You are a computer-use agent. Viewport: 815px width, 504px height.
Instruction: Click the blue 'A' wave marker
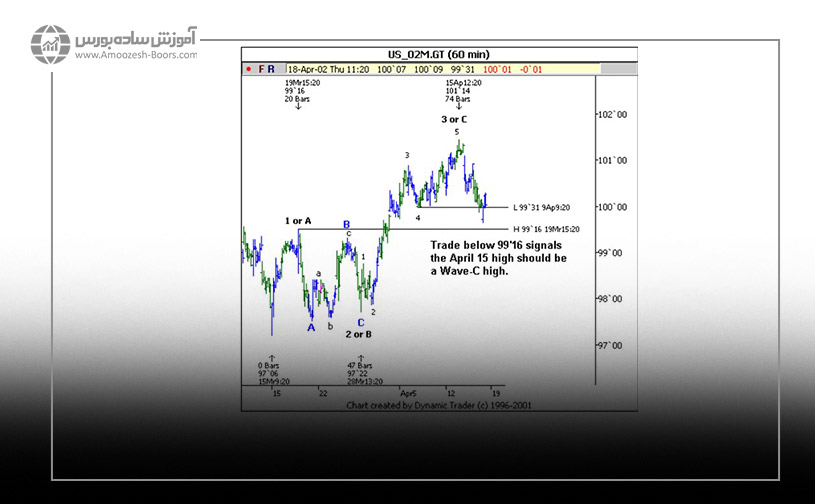point(311,327)
